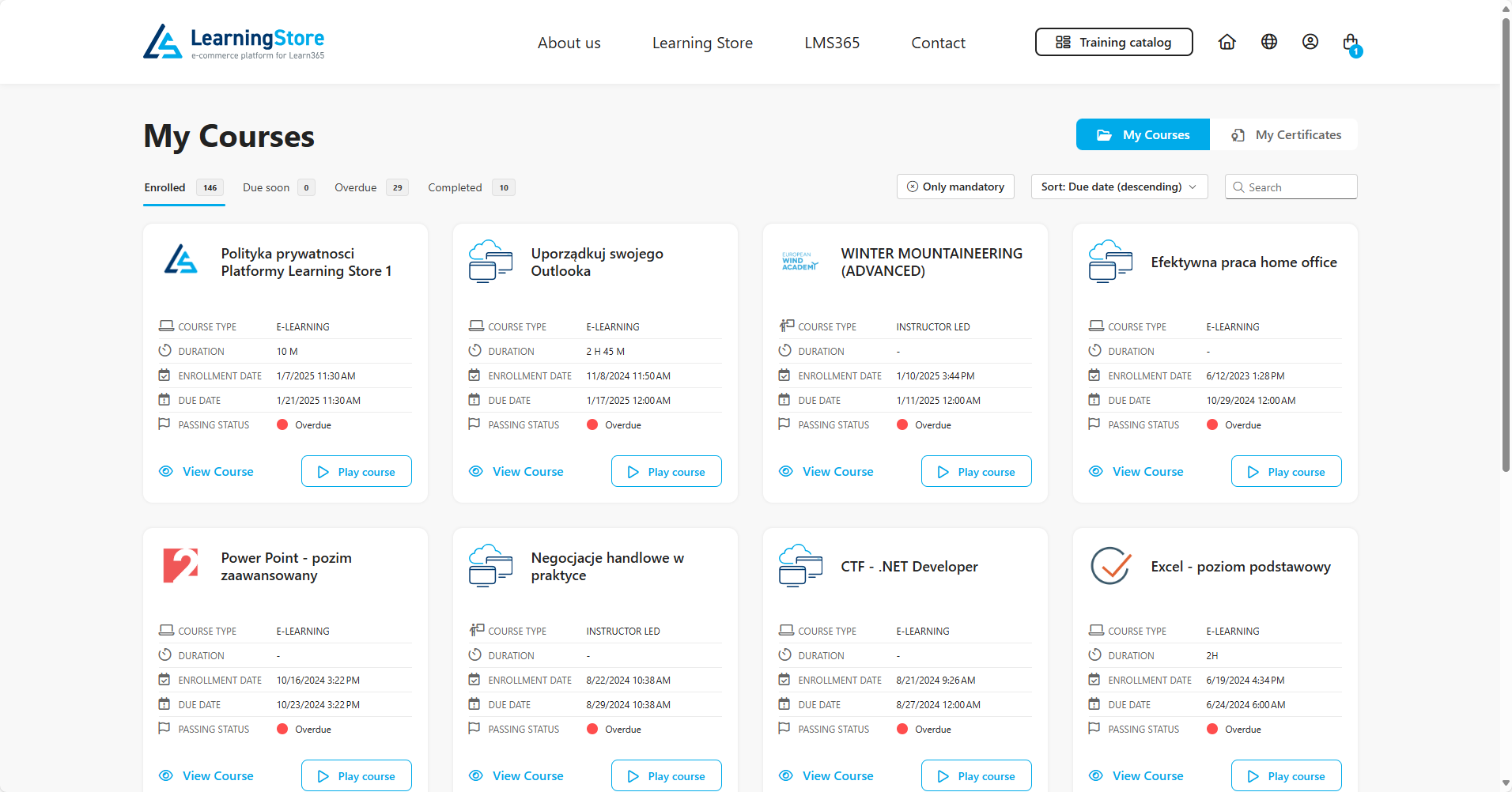Viewport: 1512px width, 792px height.
Task: Click the Excel poziom podstawowy checkmark icon
Action: click(1110, 566)
